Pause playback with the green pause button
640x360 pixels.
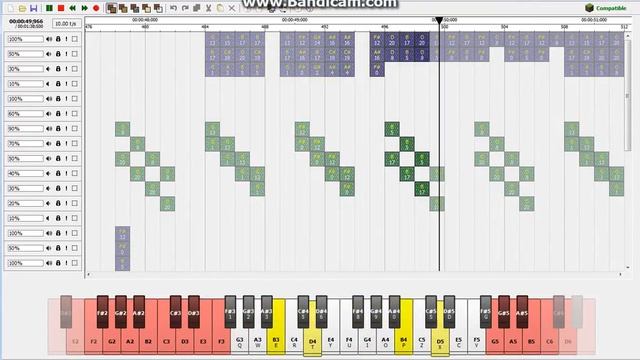coord(49,8)
